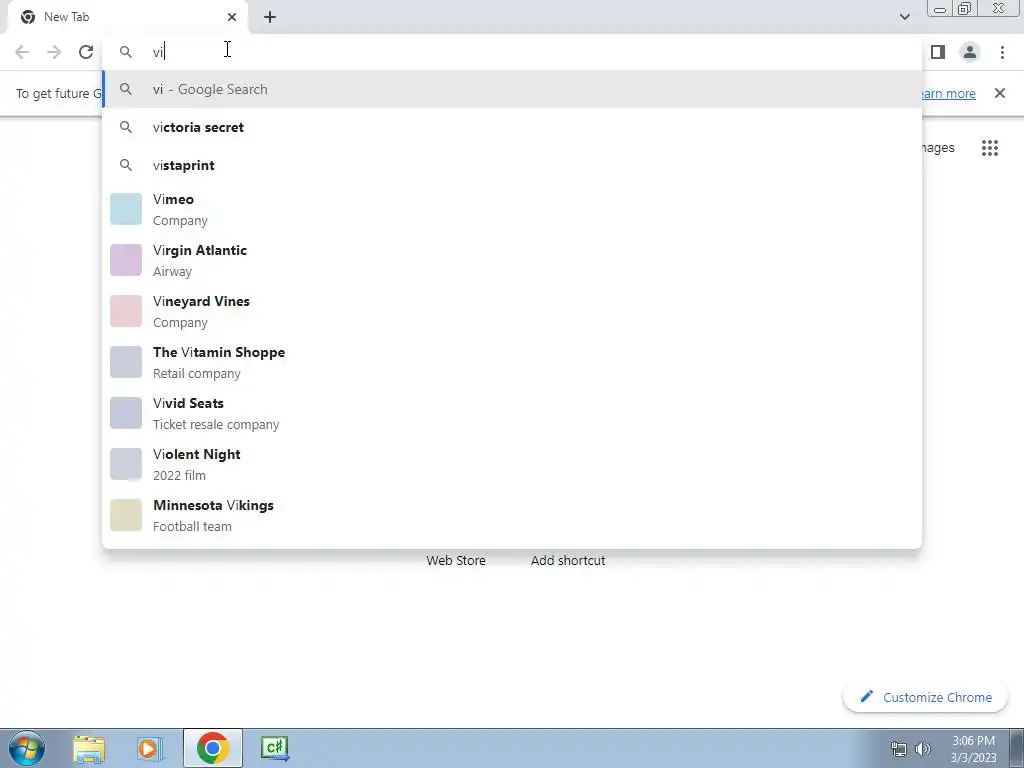Viewport: 1024px width, 768px height.
Task: Click the back navigation arrow
Action: click(22, 52)
